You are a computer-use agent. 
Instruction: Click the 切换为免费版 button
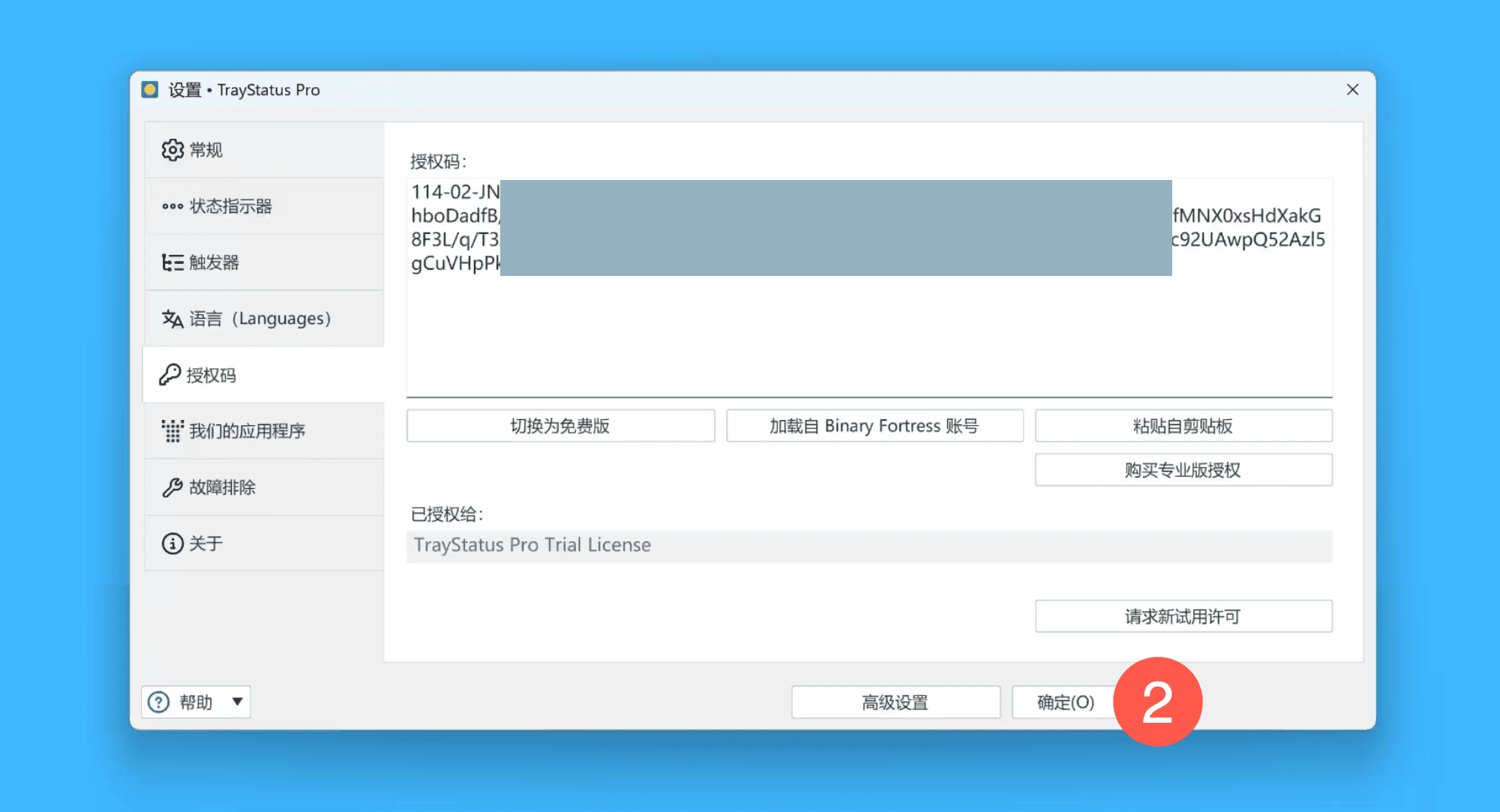(561, 426)
